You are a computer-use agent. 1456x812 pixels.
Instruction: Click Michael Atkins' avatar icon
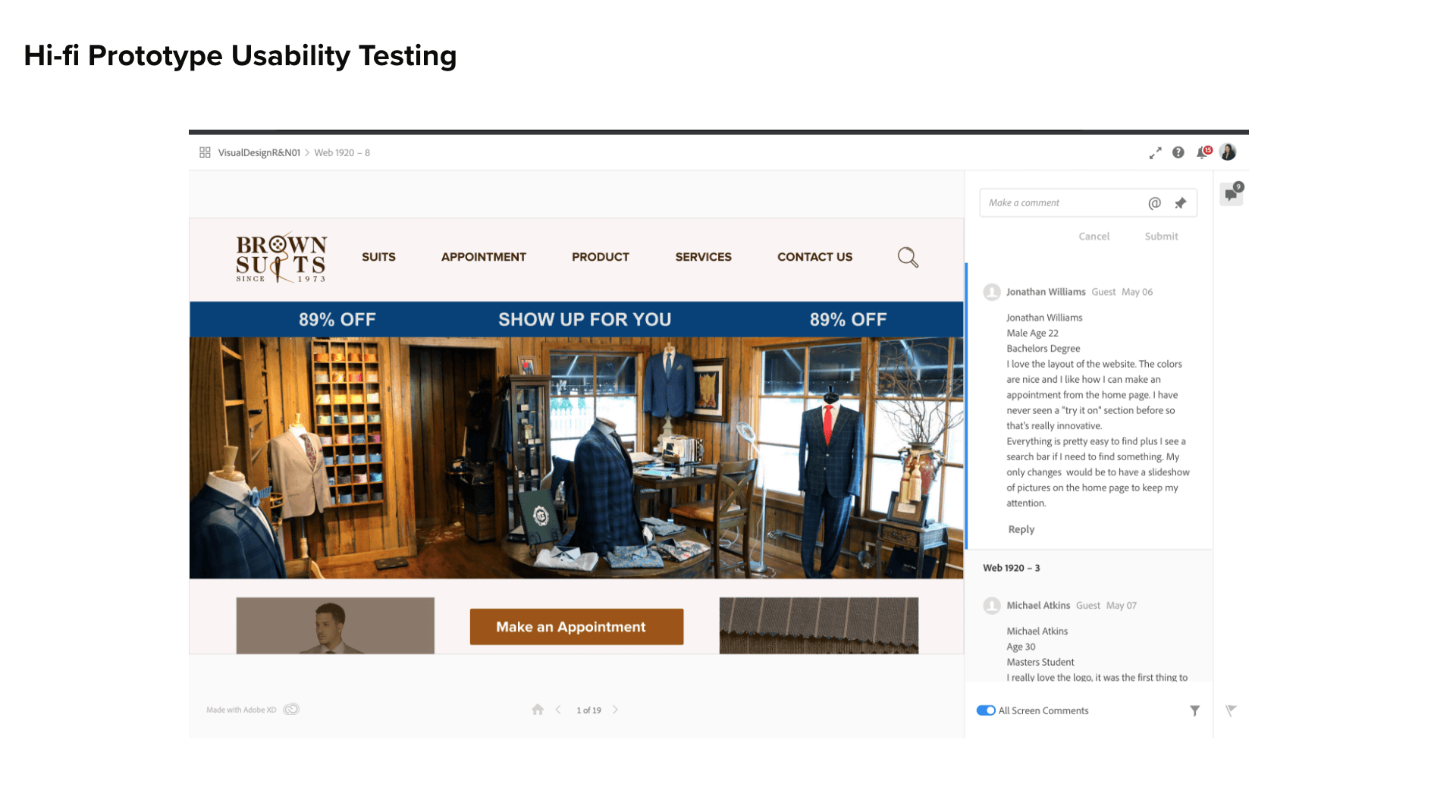pos(992,606)
